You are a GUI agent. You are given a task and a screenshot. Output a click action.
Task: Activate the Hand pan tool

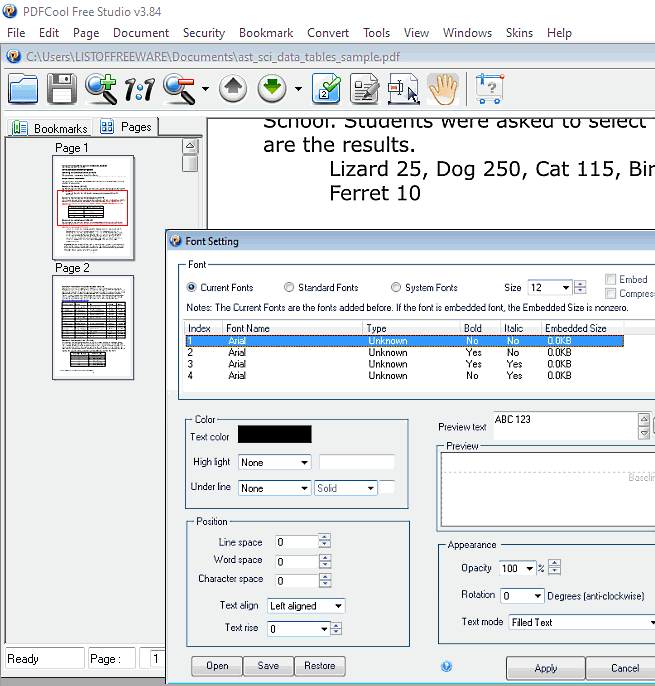443,89
